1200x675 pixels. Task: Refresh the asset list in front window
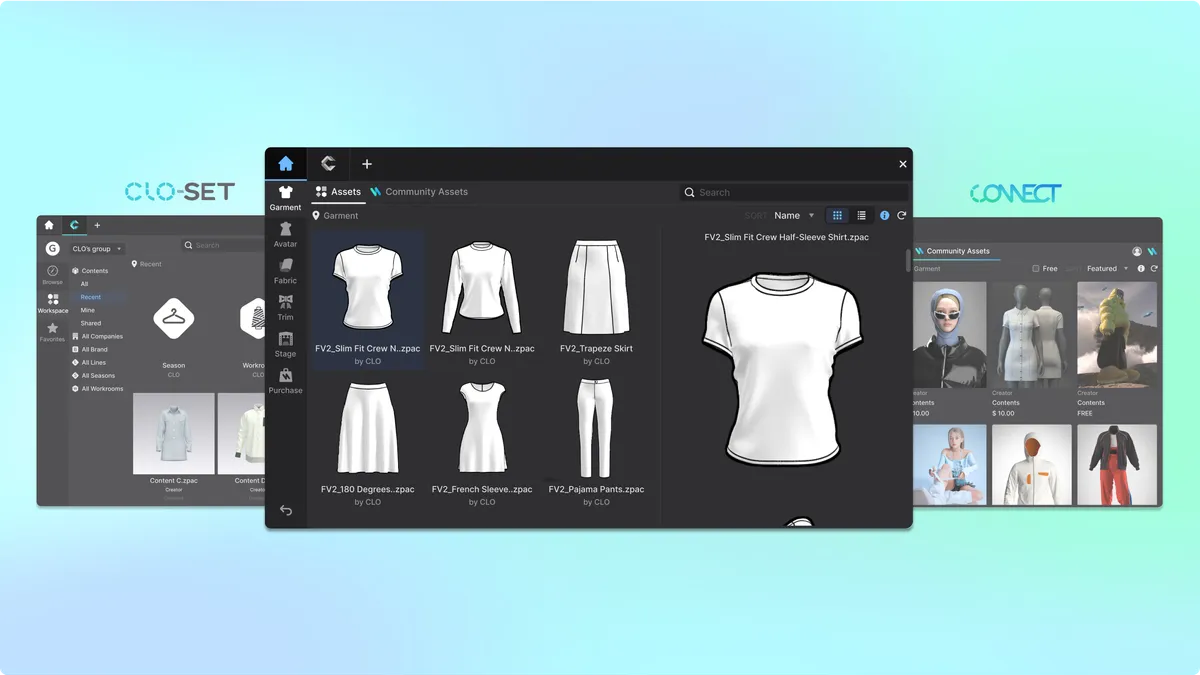[x=901, y=215]
